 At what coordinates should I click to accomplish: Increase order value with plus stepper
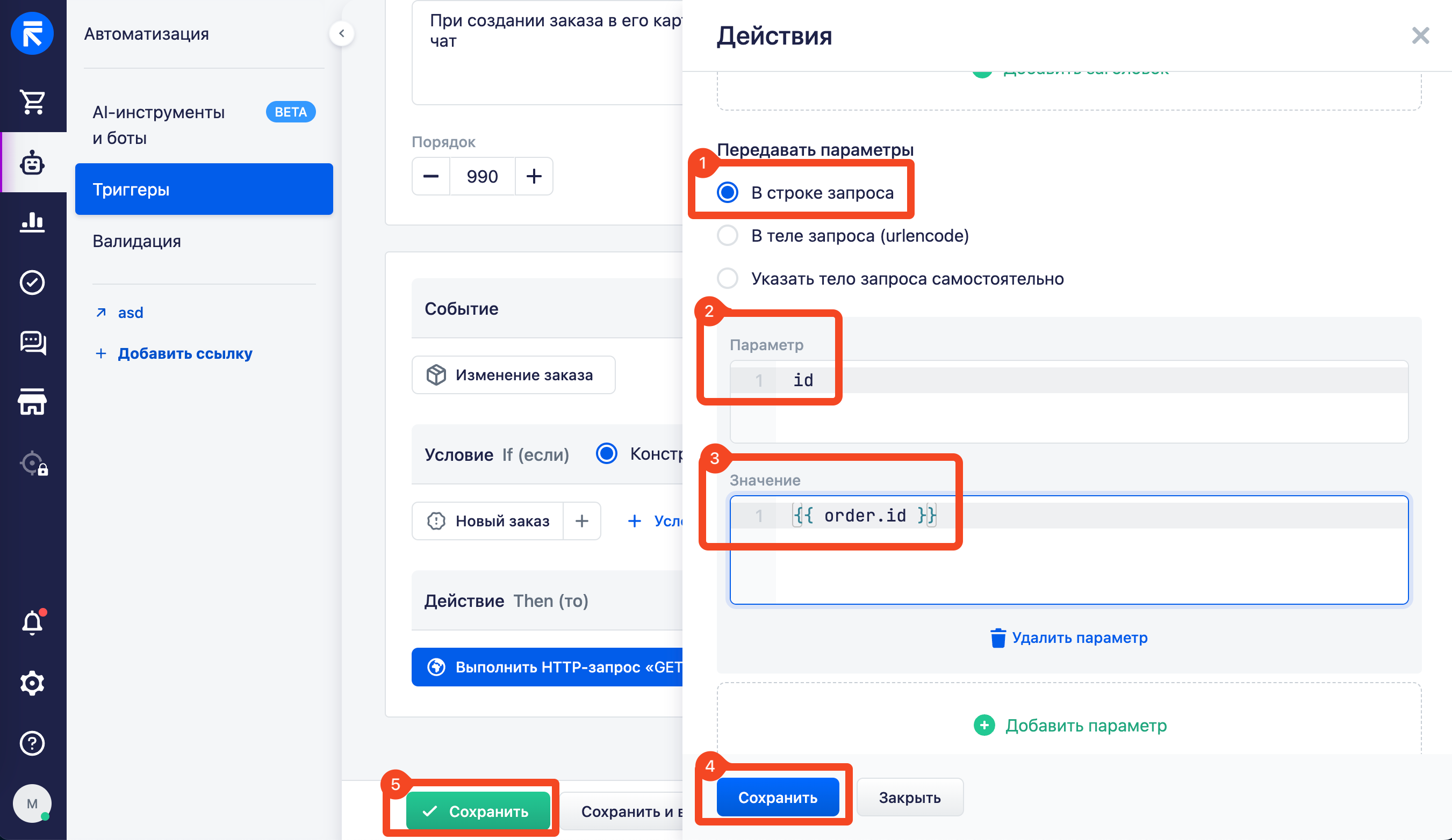(x=534, y=176)
